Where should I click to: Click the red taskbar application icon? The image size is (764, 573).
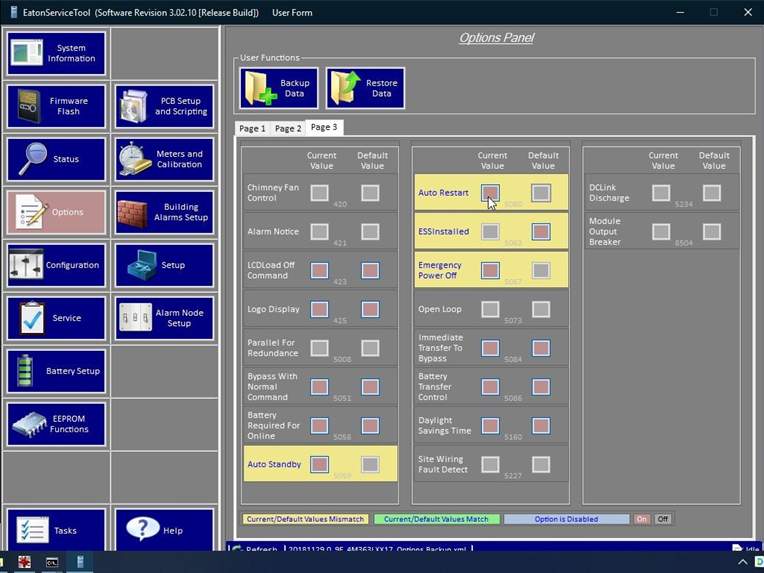click(24, 562)
